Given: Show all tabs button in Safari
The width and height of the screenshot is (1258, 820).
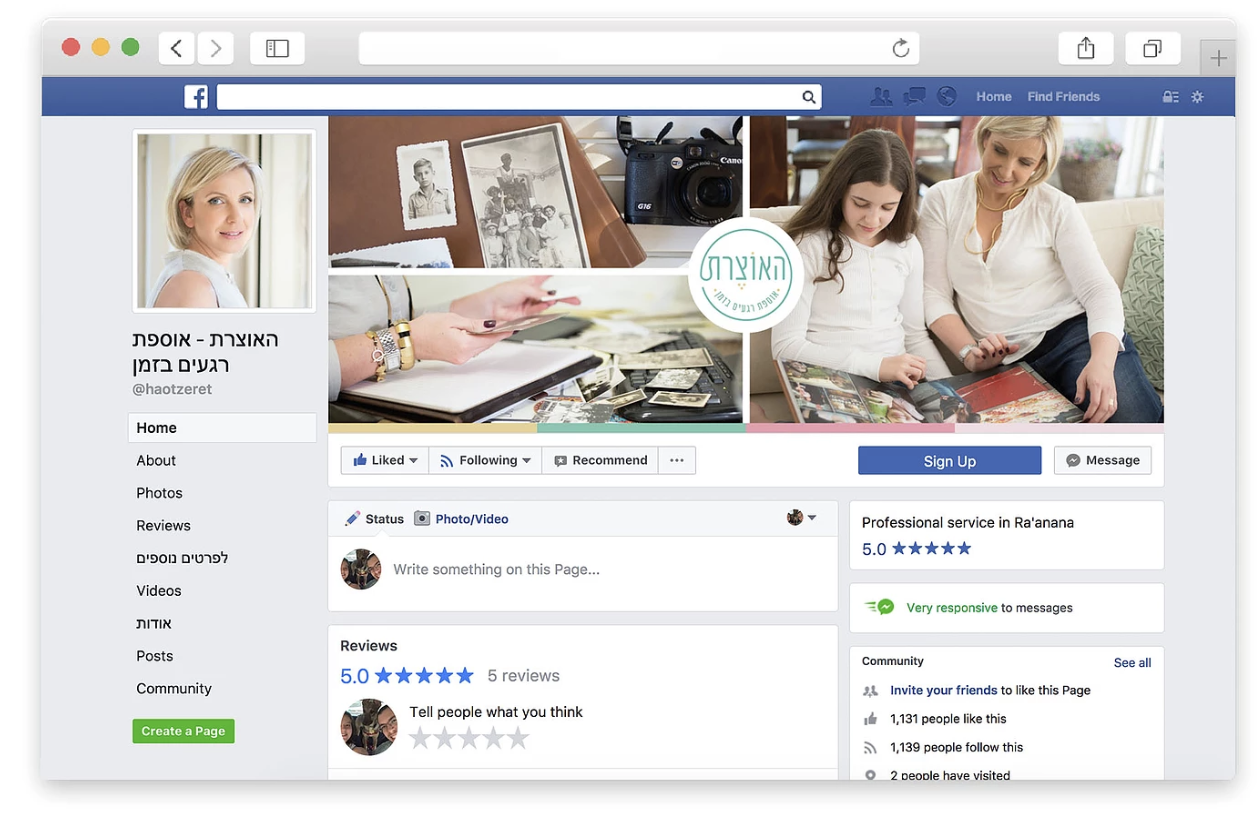Looking at the screenshot, I should tap(1153, 48).
